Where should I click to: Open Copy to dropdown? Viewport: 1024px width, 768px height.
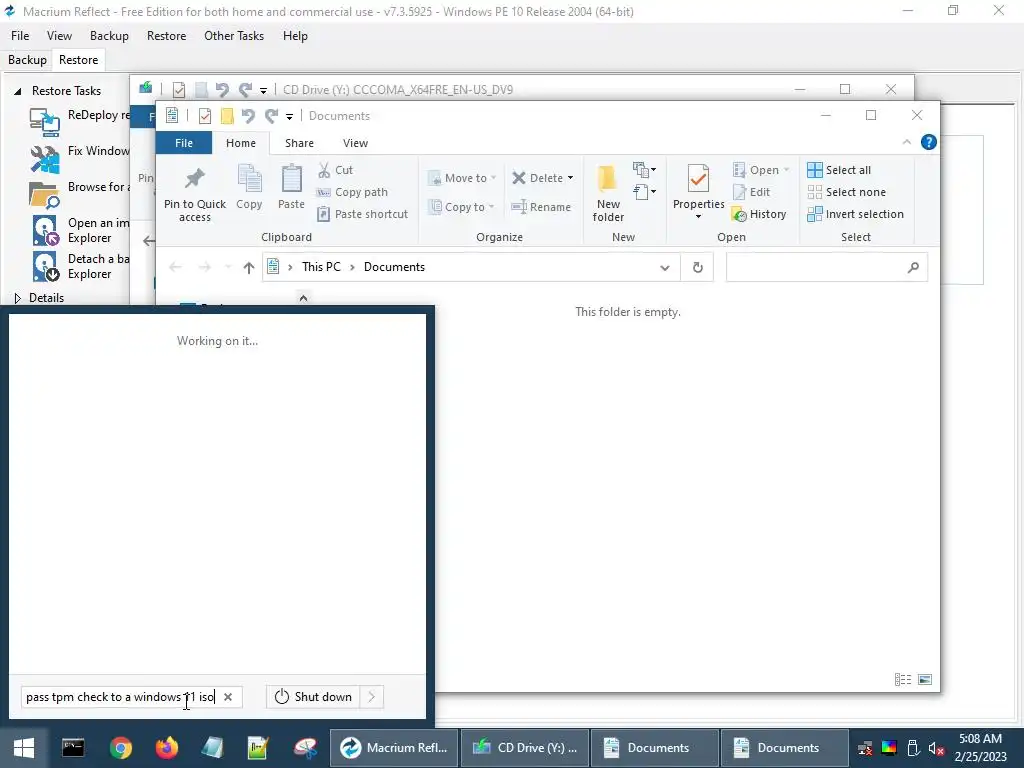click(x=461, y=207)
